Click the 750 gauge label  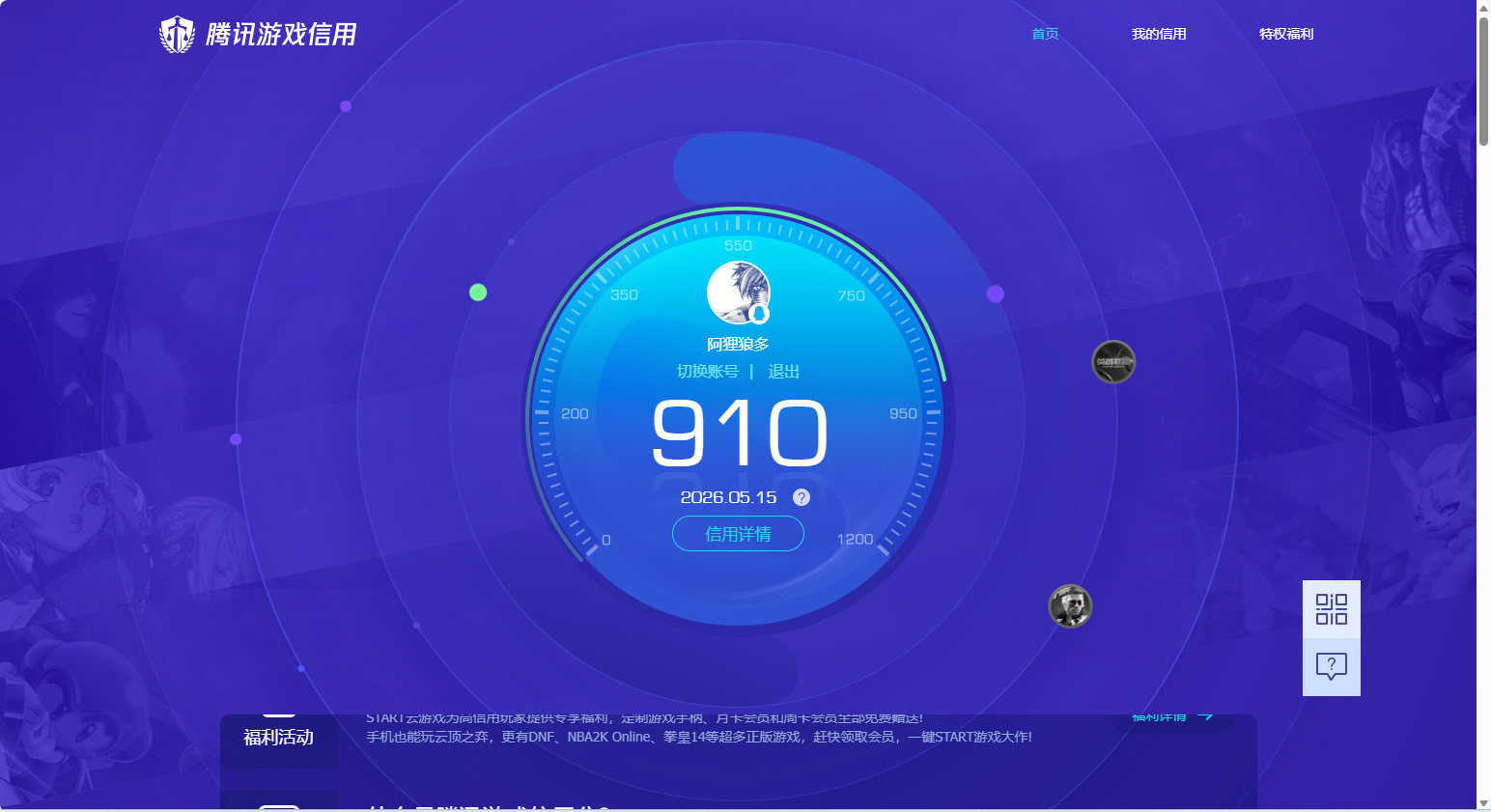click(851, 295)
